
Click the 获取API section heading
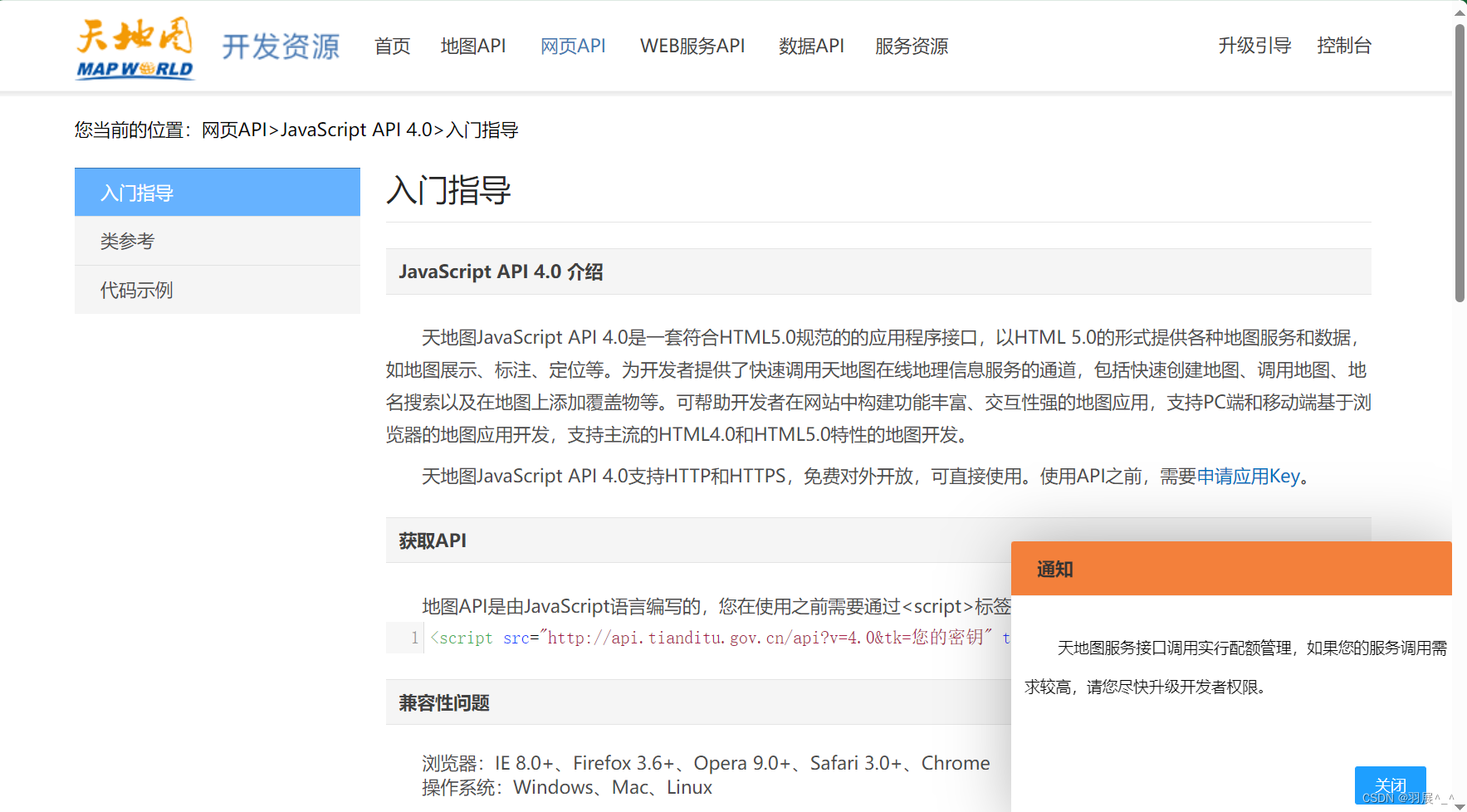[x=433, y=541]
